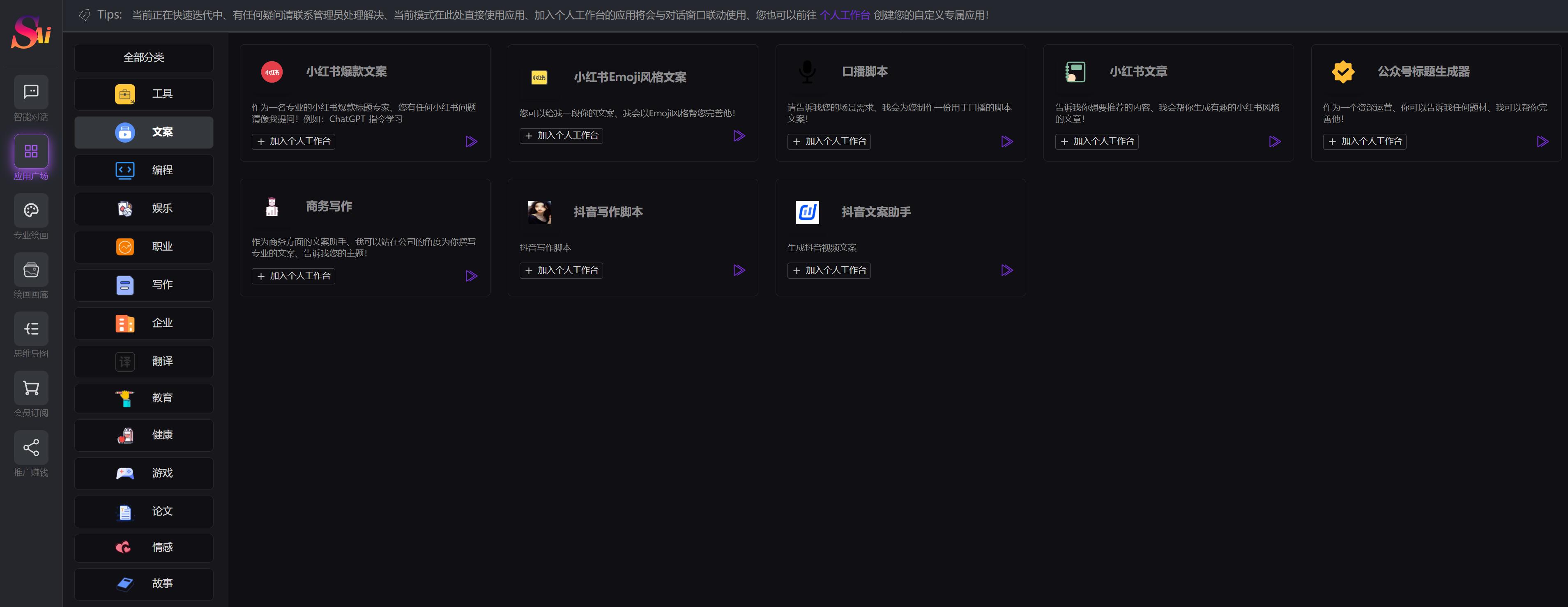
Task: Open the 写作 category
Action: click(144, 285)
